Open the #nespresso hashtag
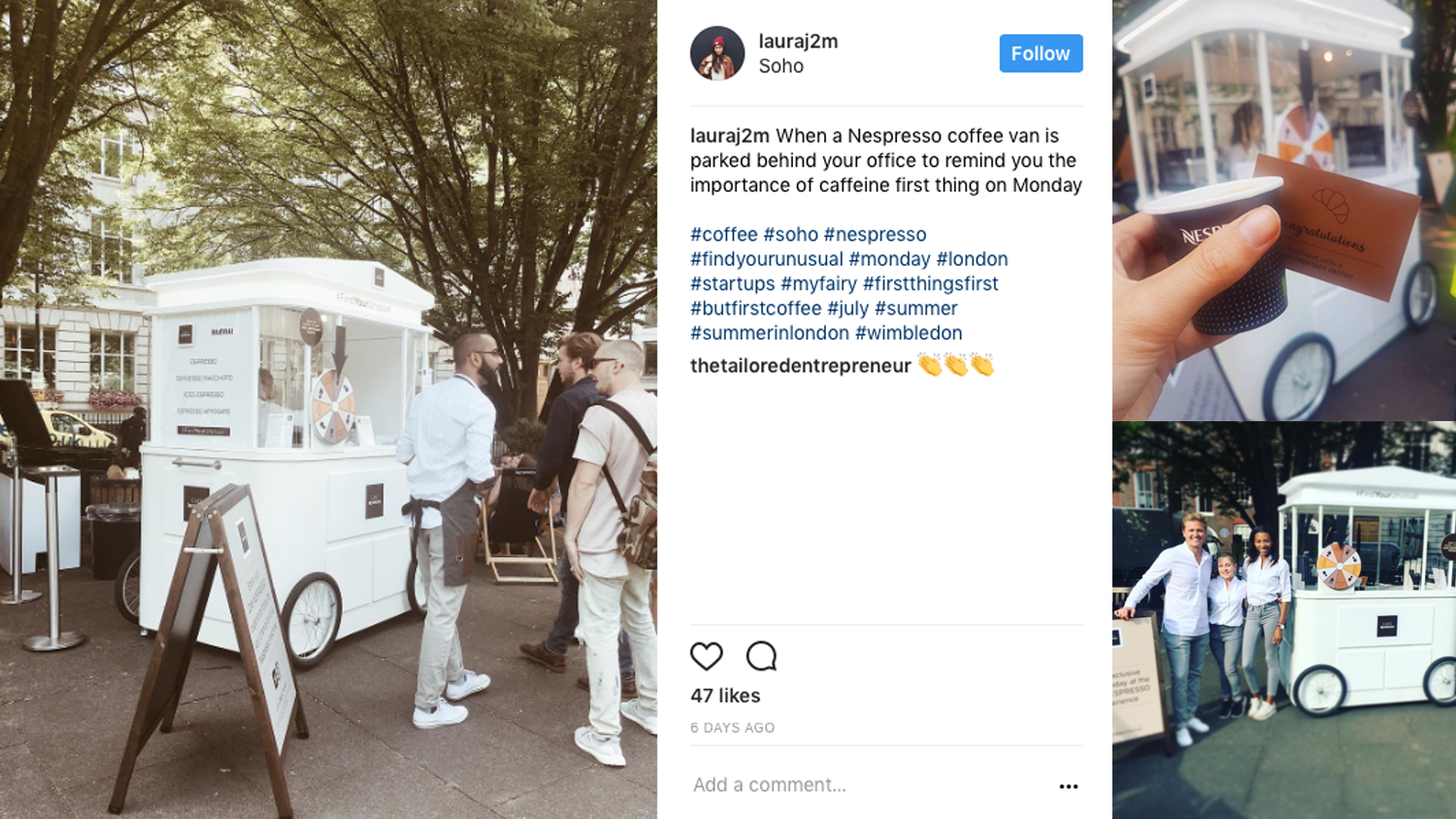 pos(875,235)
